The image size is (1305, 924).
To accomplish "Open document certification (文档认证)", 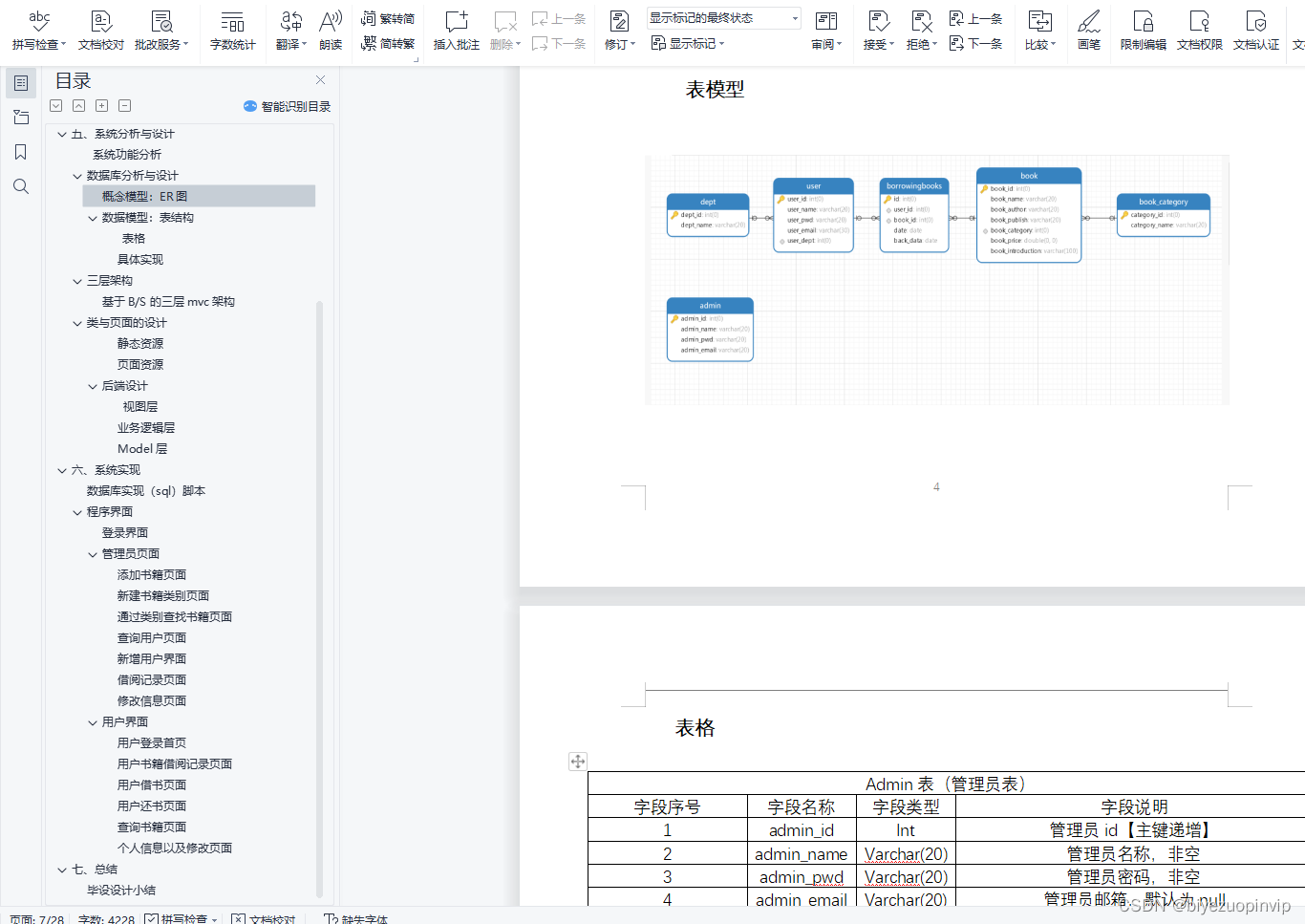I will (x=1256, y=29).
